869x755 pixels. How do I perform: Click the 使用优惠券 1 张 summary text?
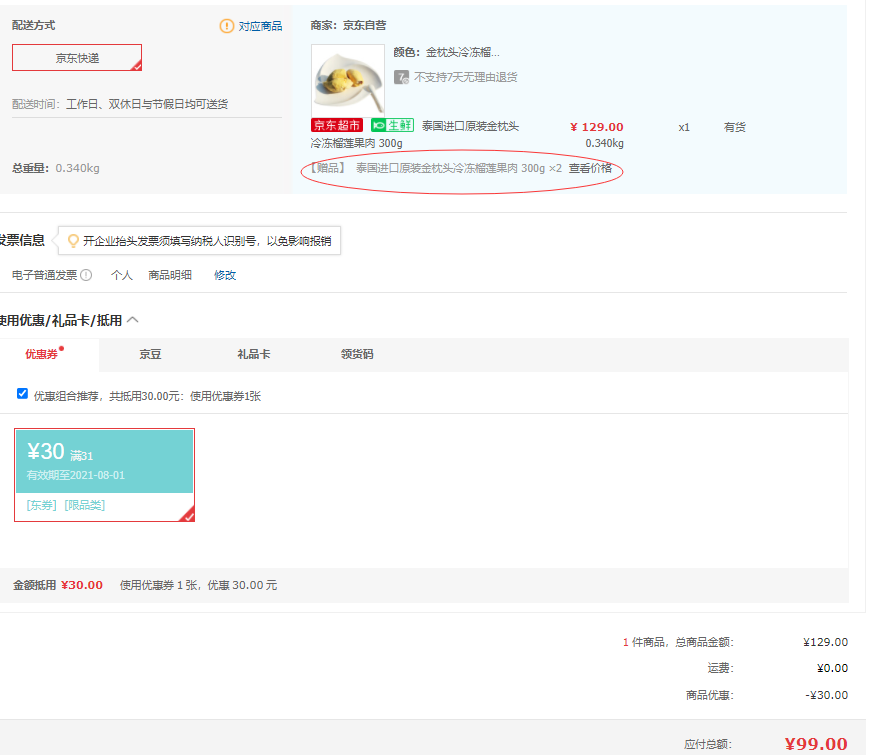click(x=198, y=585)
